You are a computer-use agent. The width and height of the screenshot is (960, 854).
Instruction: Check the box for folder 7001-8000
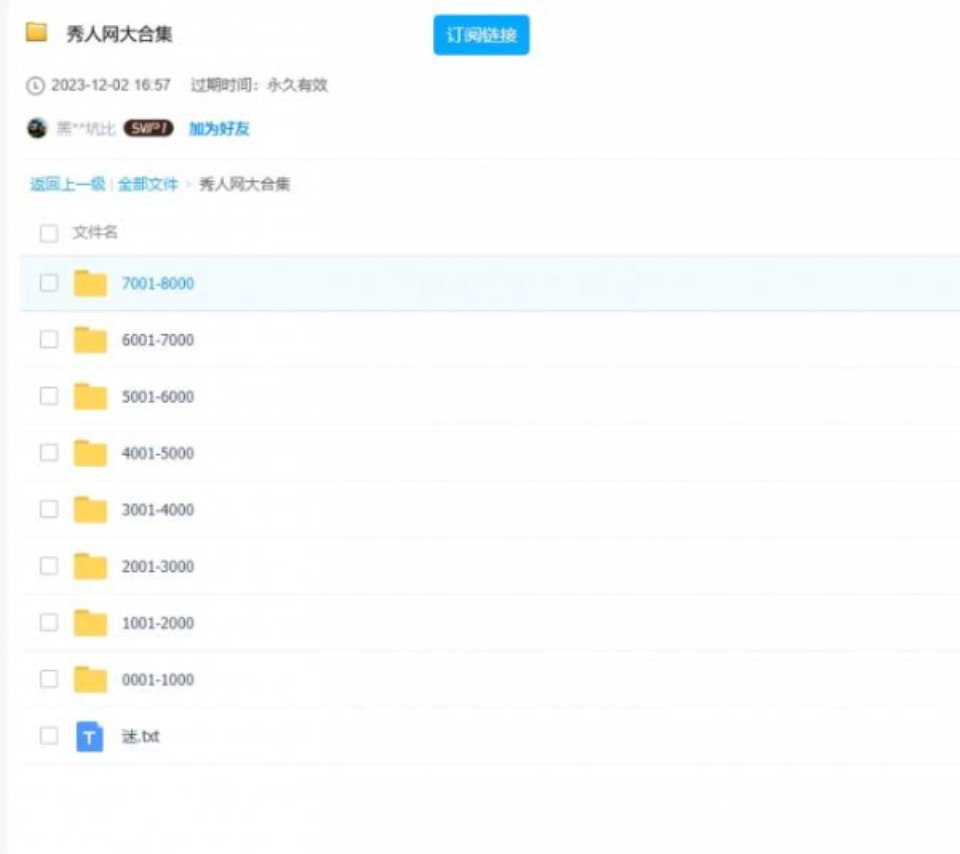pos(49,283)
